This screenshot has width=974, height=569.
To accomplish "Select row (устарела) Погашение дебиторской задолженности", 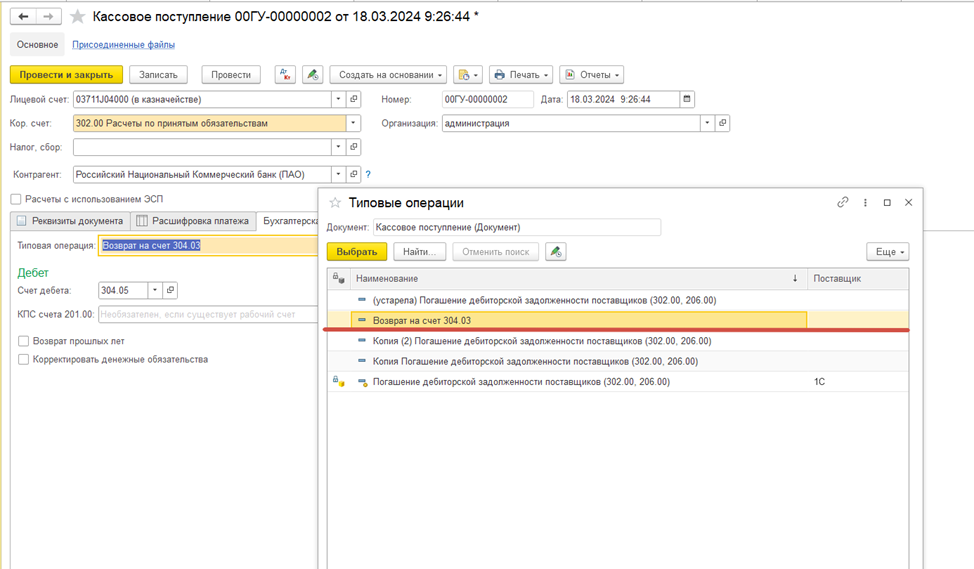I will [x=618, y=300].
